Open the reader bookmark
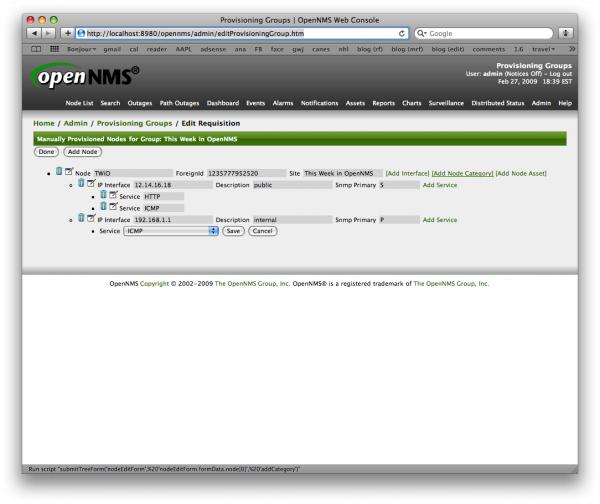Image resolution: width=600 pixels, height=504 pixels. [x=157, y=49]
